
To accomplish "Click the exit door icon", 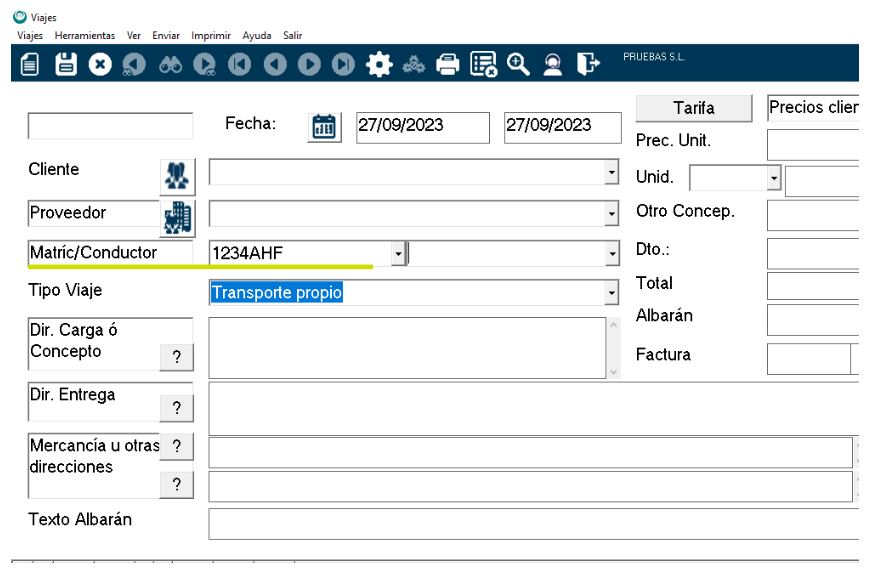I will pos(588,64).
